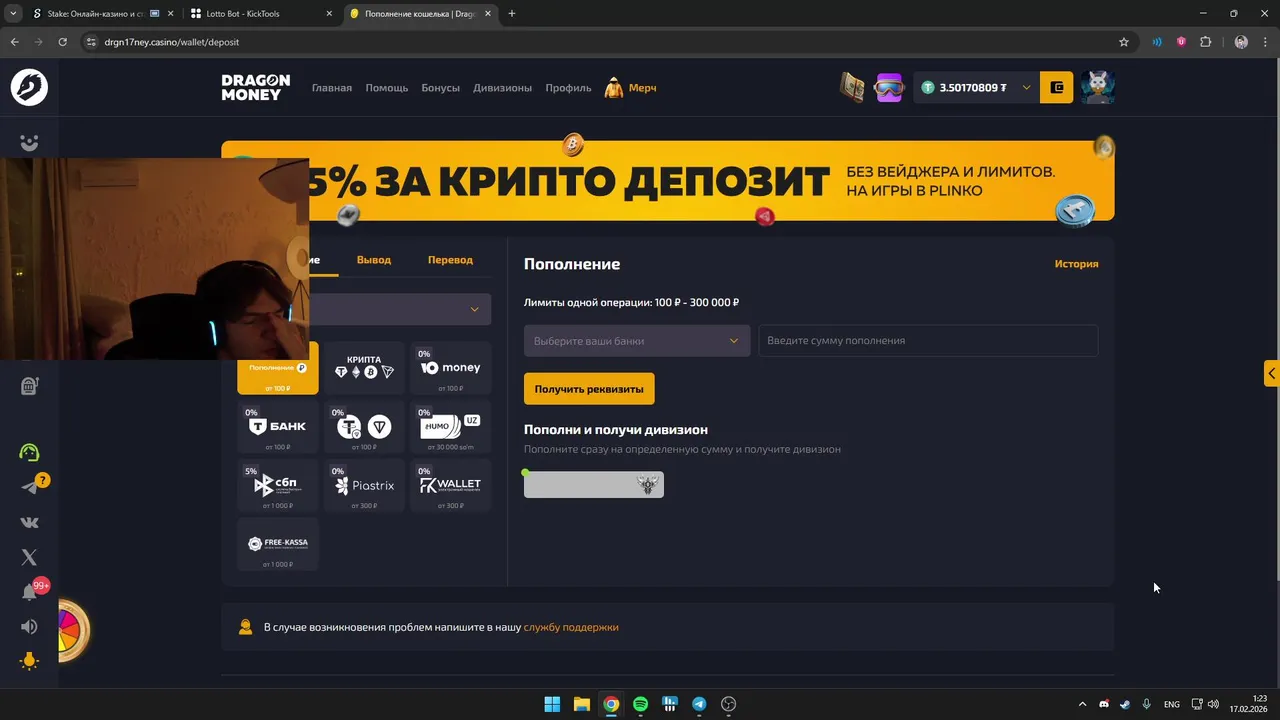Open notifications bell with 99+ badge

(29, 592)
